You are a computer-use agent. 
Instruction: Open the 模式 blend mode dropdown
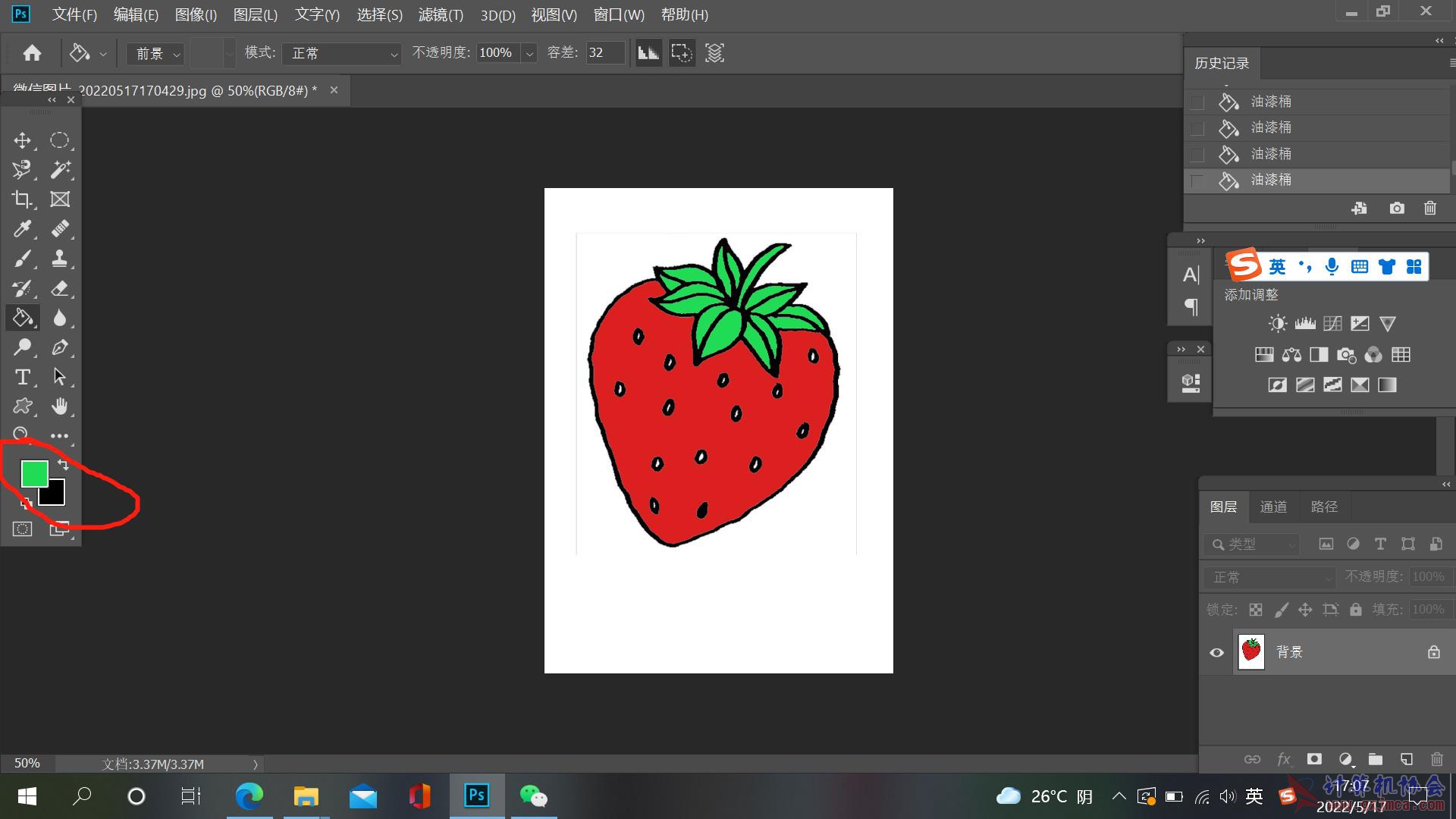(342, 53)
